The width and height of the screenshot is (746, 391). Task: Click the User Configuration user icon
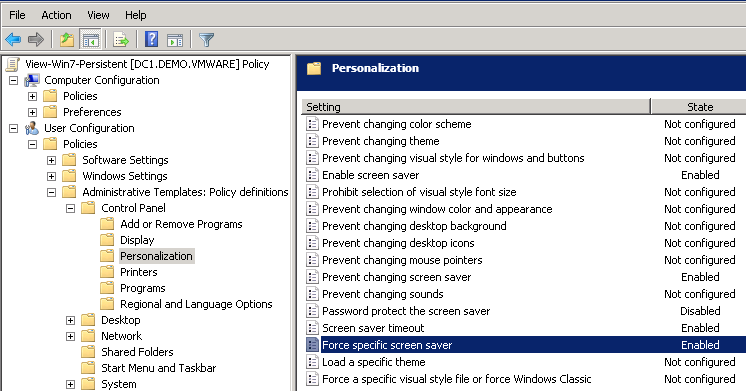[x=32, y=128]
